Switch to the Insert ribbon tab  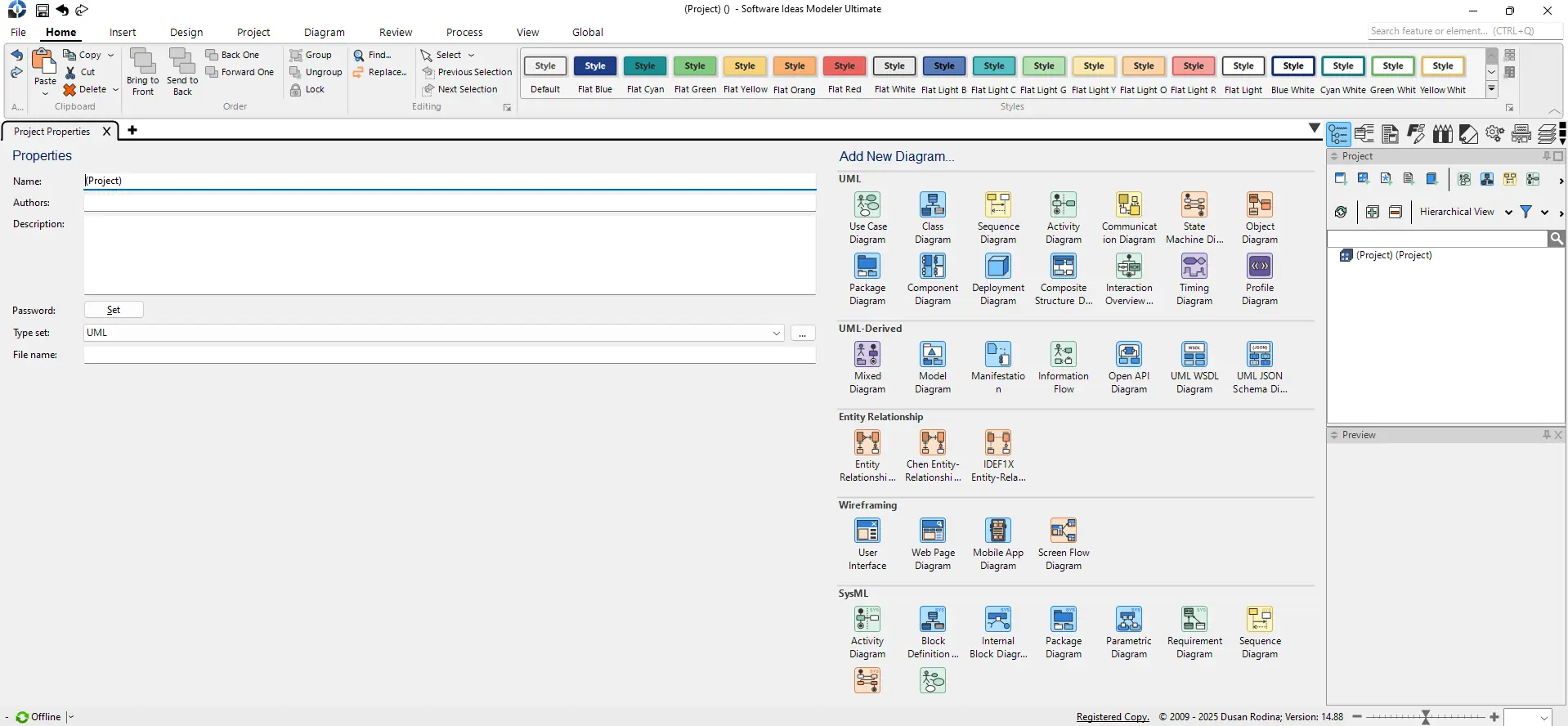click(123, 32)
